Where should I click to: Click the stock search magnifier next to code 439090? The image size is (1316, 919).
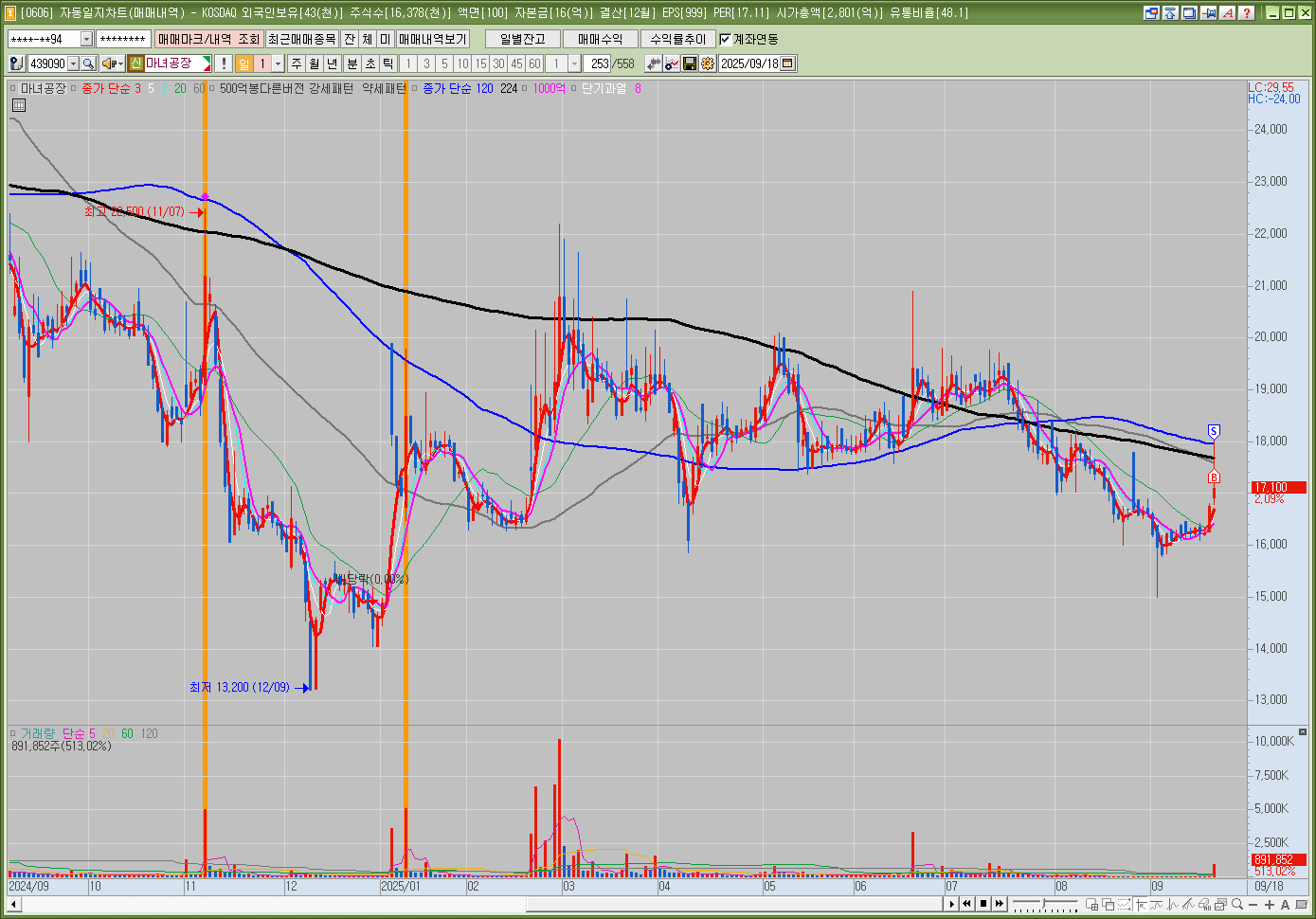pos(88,63)
